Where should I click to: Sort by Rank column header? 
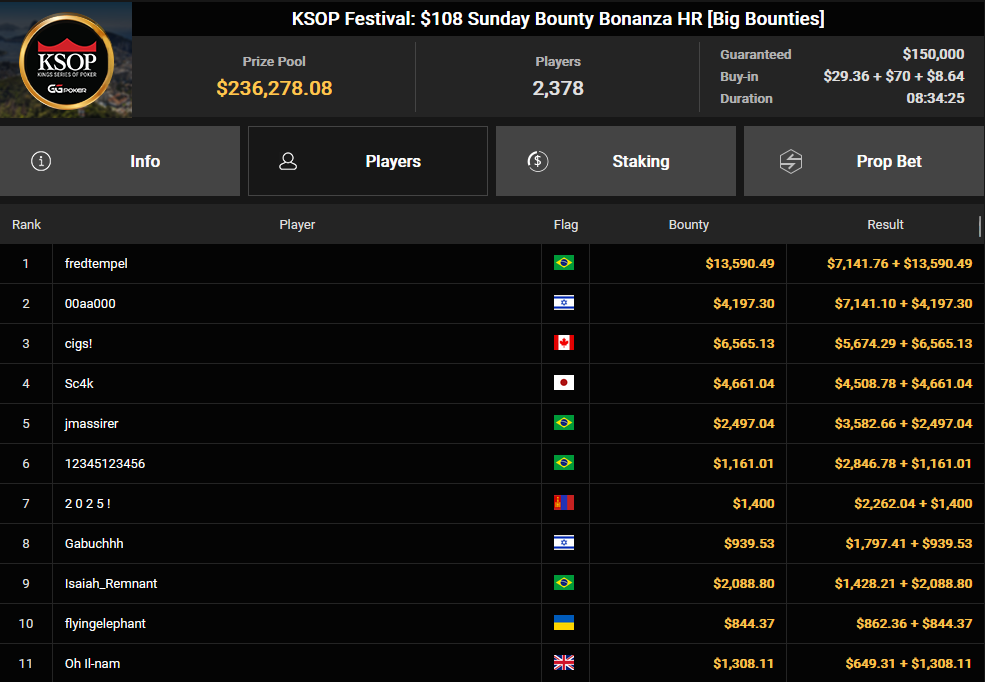26,225
